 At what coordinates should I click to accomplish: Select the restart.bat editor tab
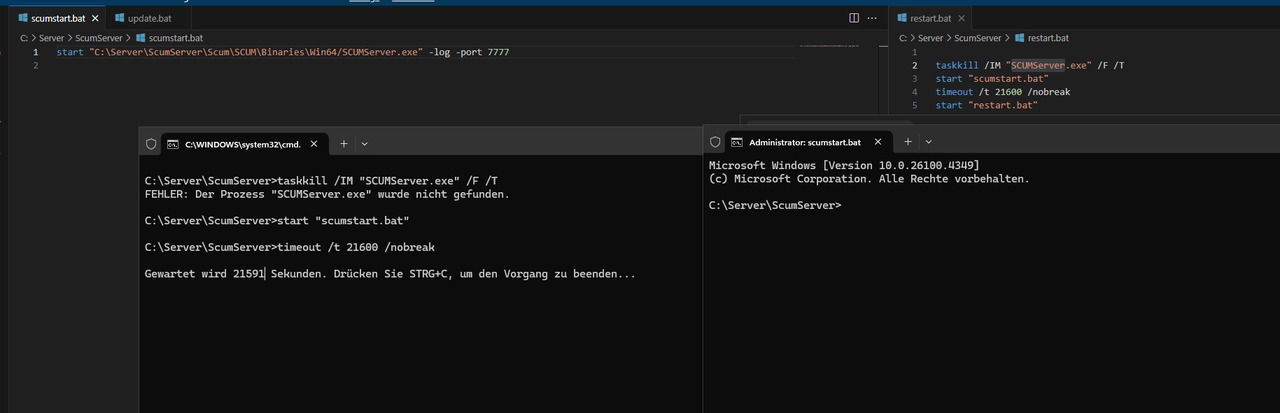click(929, 18)
